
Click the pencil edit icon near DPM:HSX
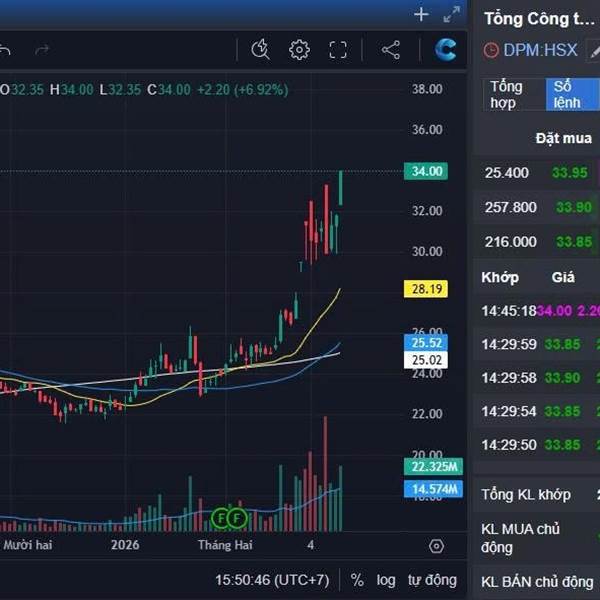click(x=594, y=52)
